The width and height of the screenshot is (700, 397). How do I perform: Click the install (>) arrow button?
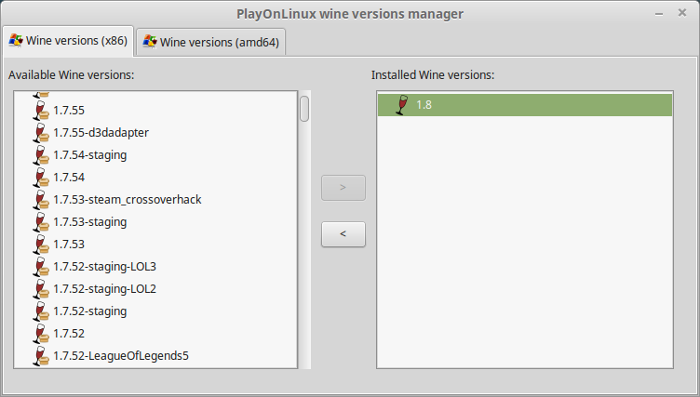coord(343,188)
